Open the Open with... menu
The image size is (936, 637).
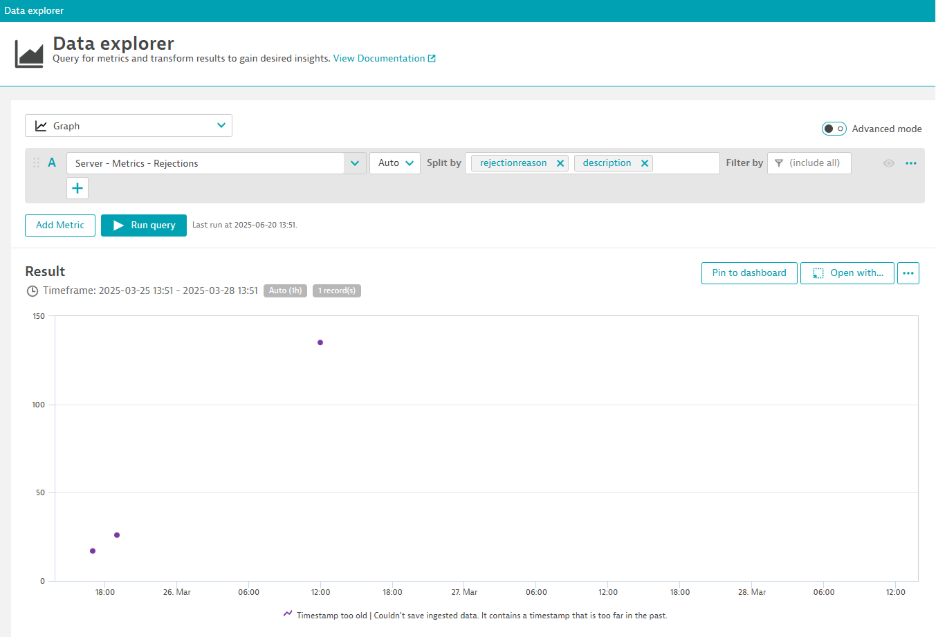click(847, 273)
